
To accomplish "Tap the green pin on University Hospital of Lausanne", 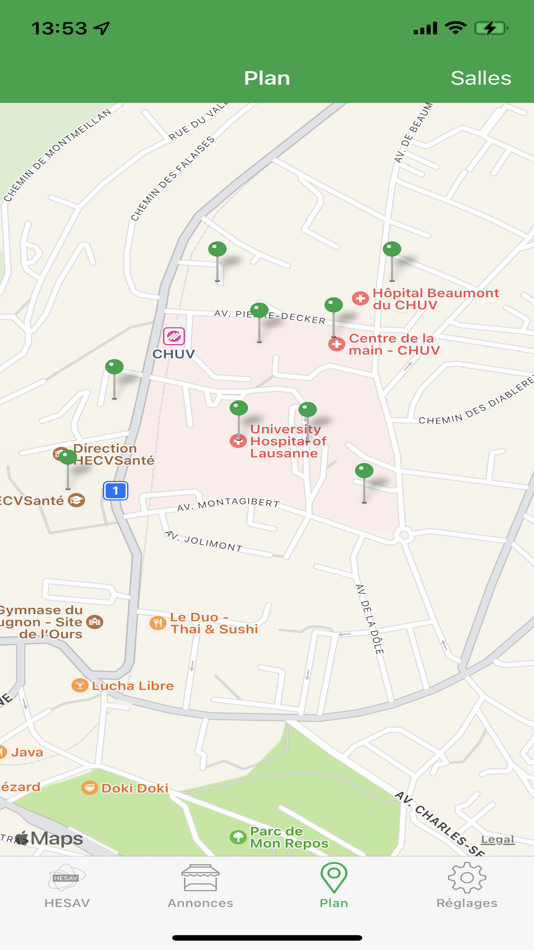I will [239, 408].
